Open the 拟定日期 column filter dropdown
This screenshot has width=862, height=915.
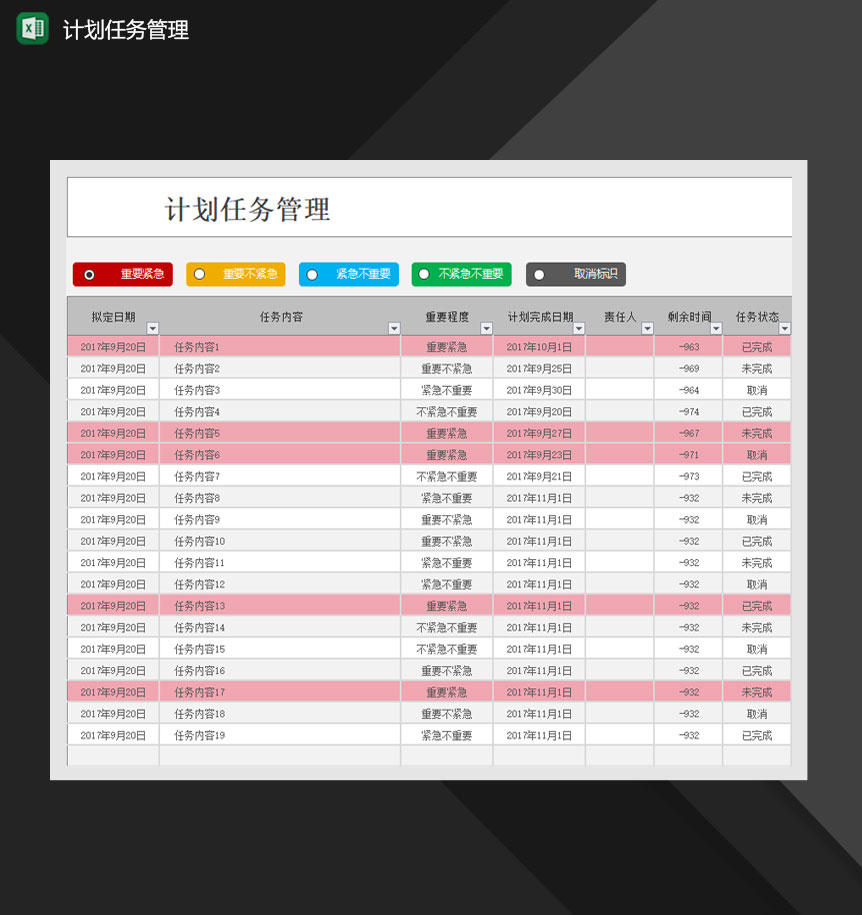(152, 328)
